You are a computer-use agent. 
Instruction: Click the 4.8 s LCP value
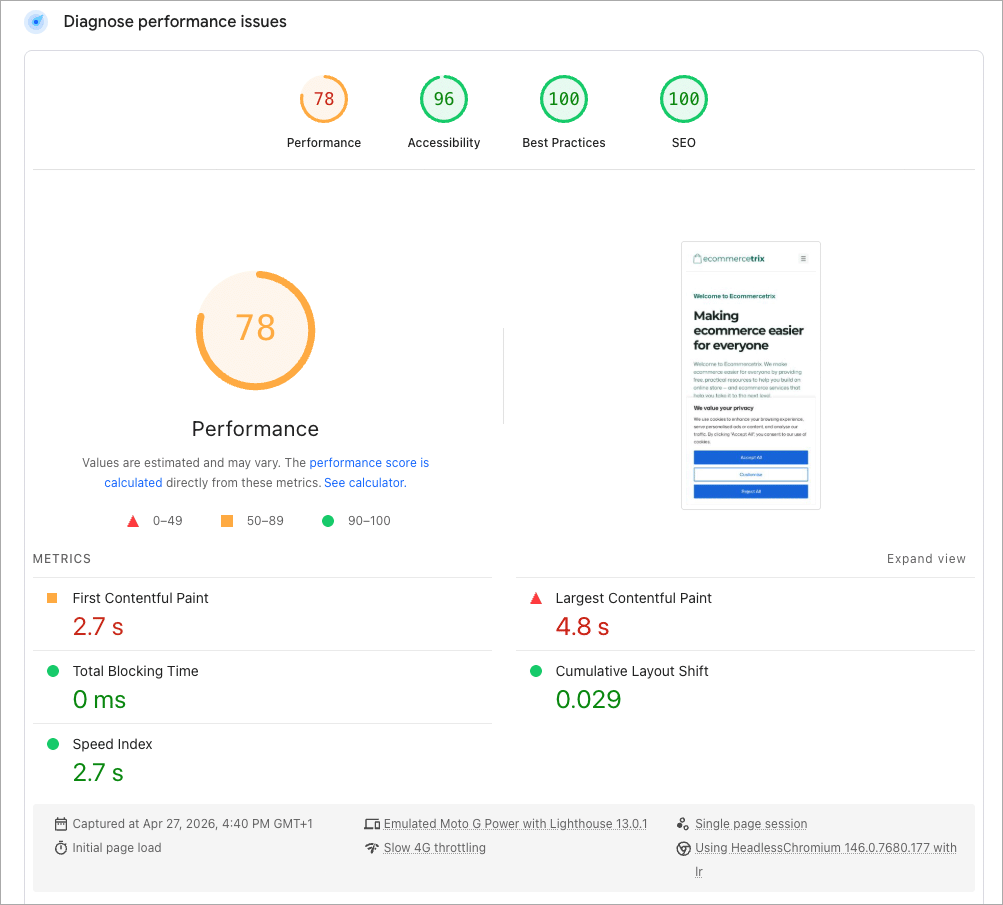click(x=582, y=627)
